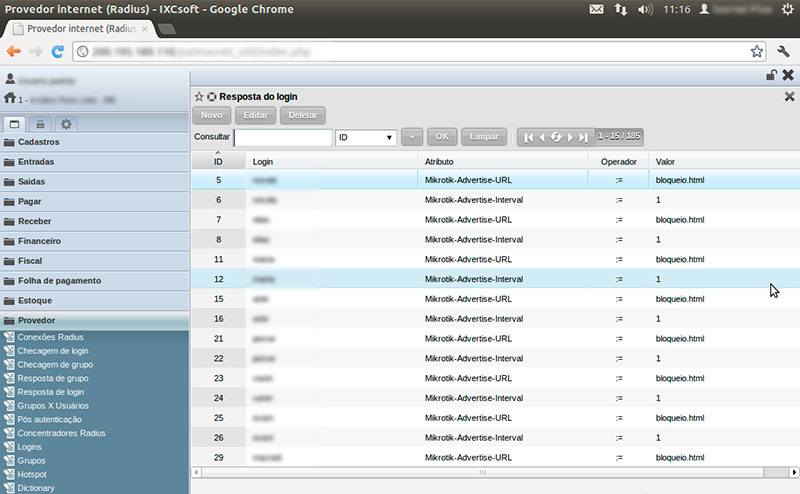Bookmark the page with the star icon
The image size is (800, 494).
click(757, 51)
